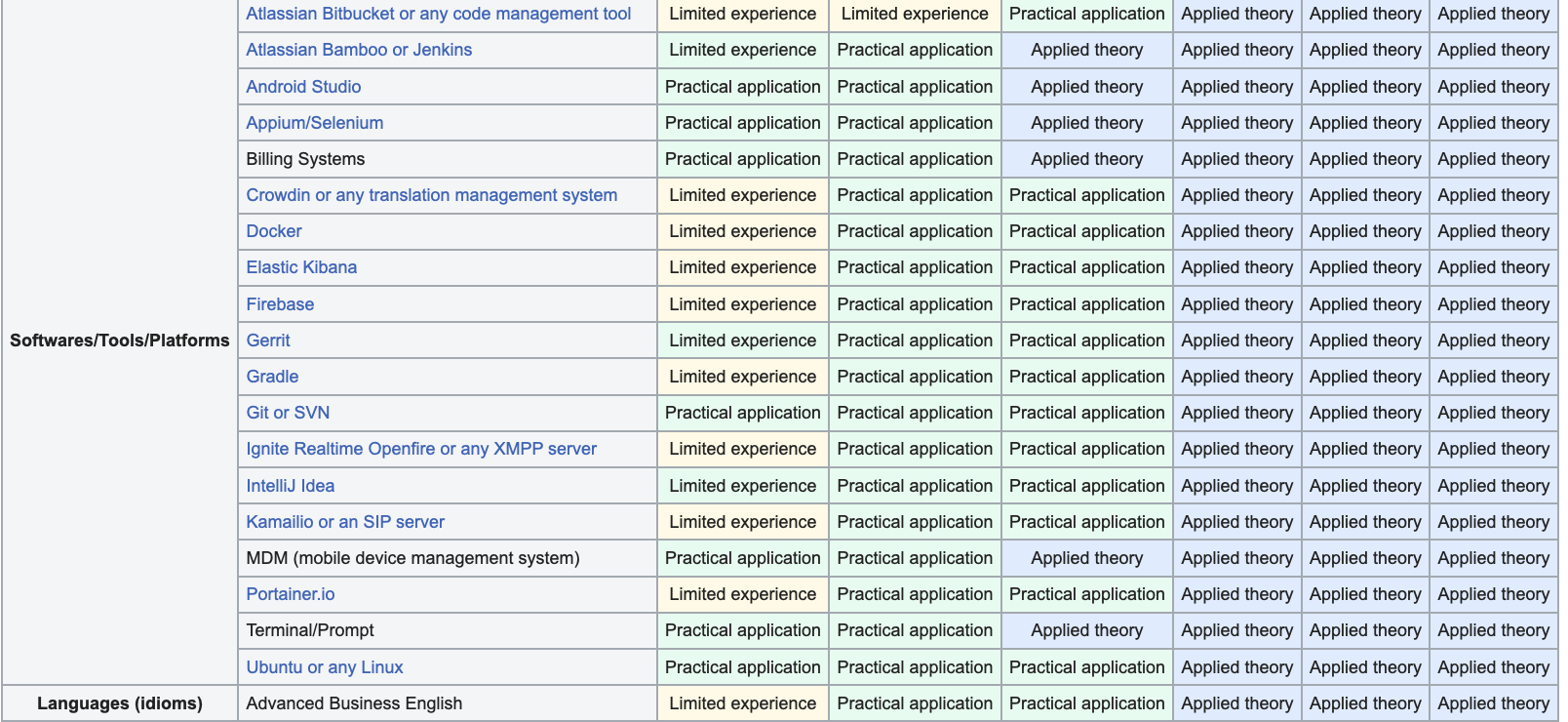Screen dimensions: 1568x722
Task: Click the Advanced Business English cell
Action: coord(354,703)
